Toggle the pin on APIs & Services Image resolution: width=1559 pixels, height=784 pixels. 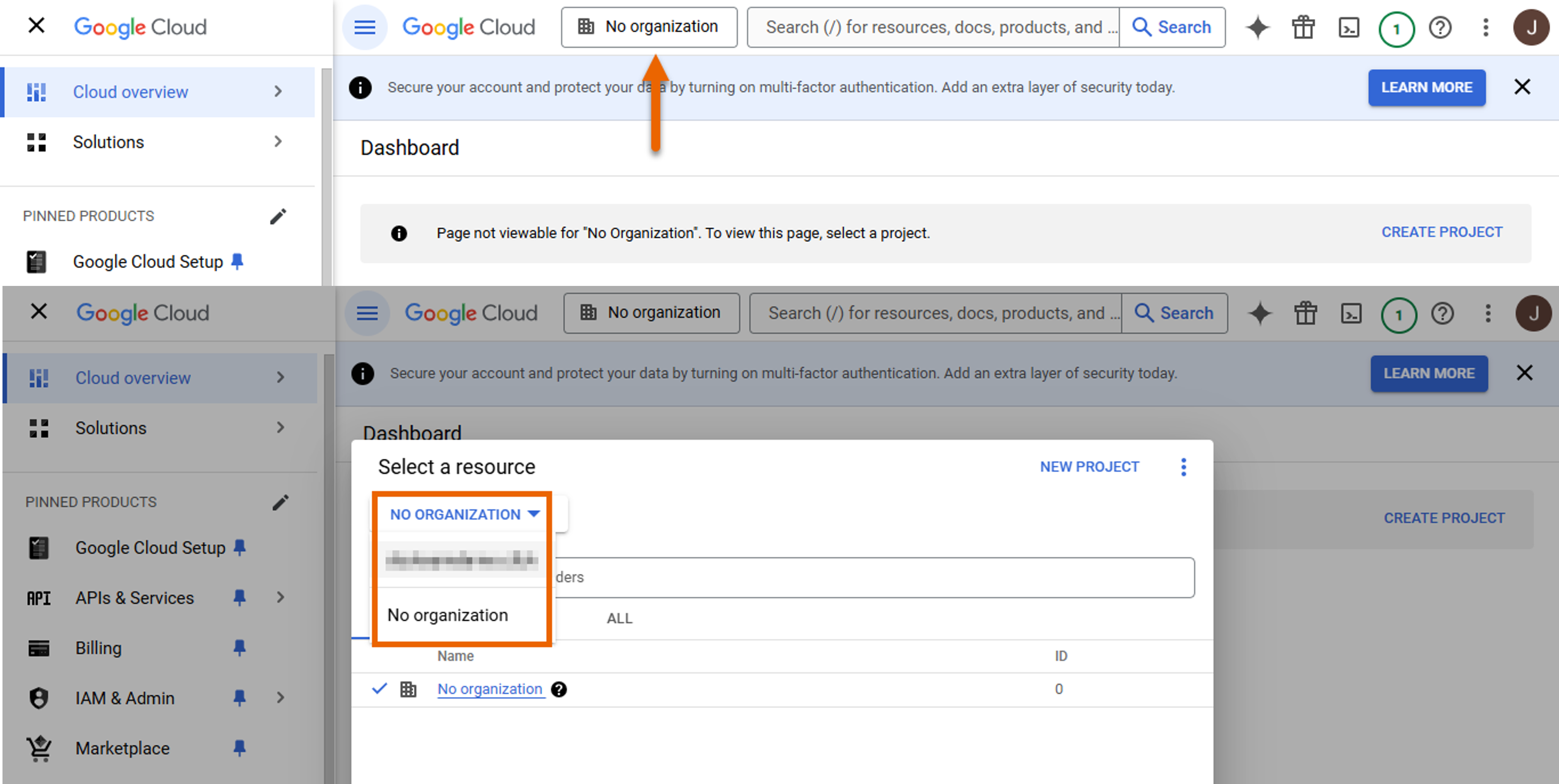click(x=239, y=598)
